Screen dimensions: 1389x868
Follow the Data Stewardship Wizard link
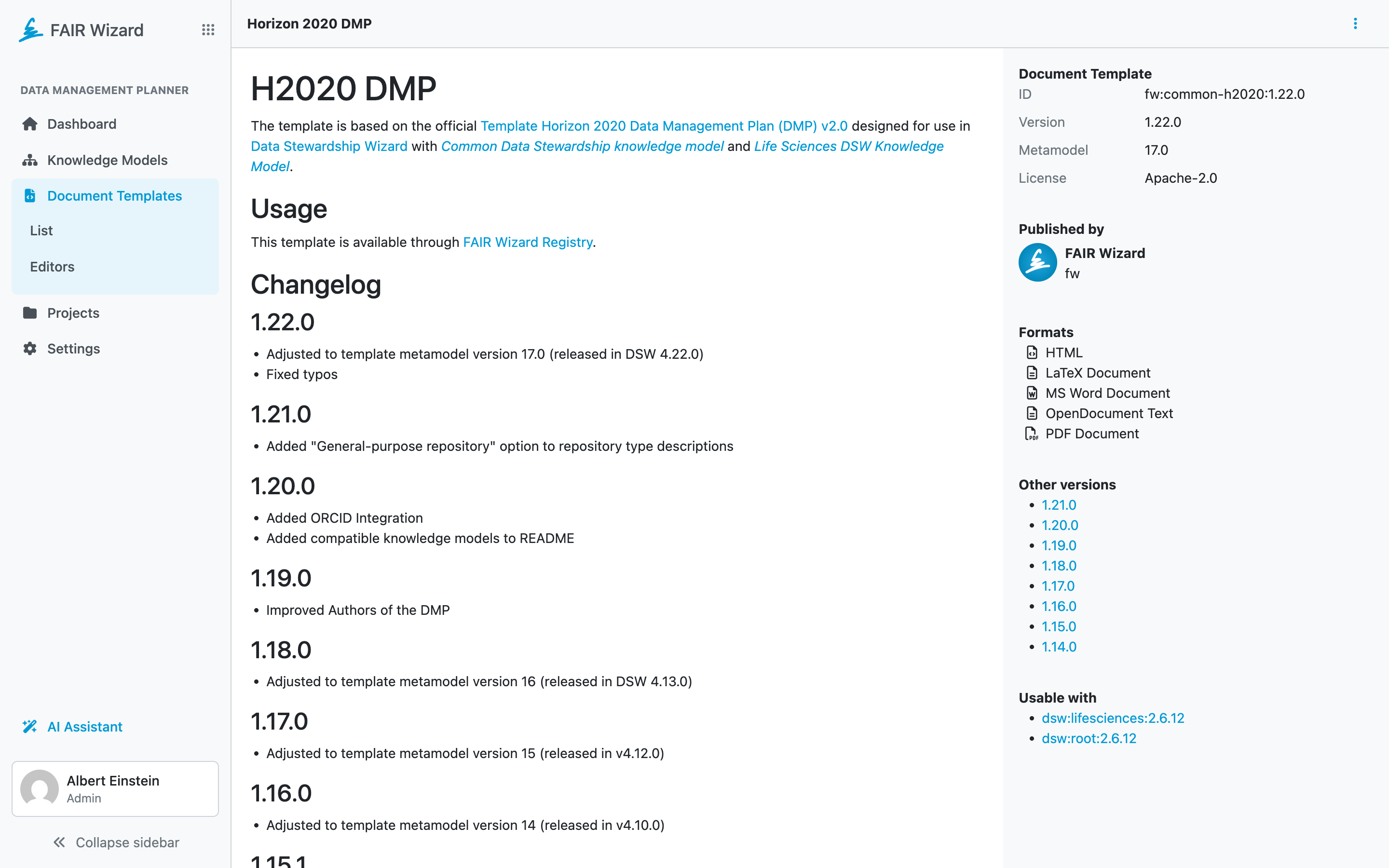pyautogui.click(x=329, y=146)
